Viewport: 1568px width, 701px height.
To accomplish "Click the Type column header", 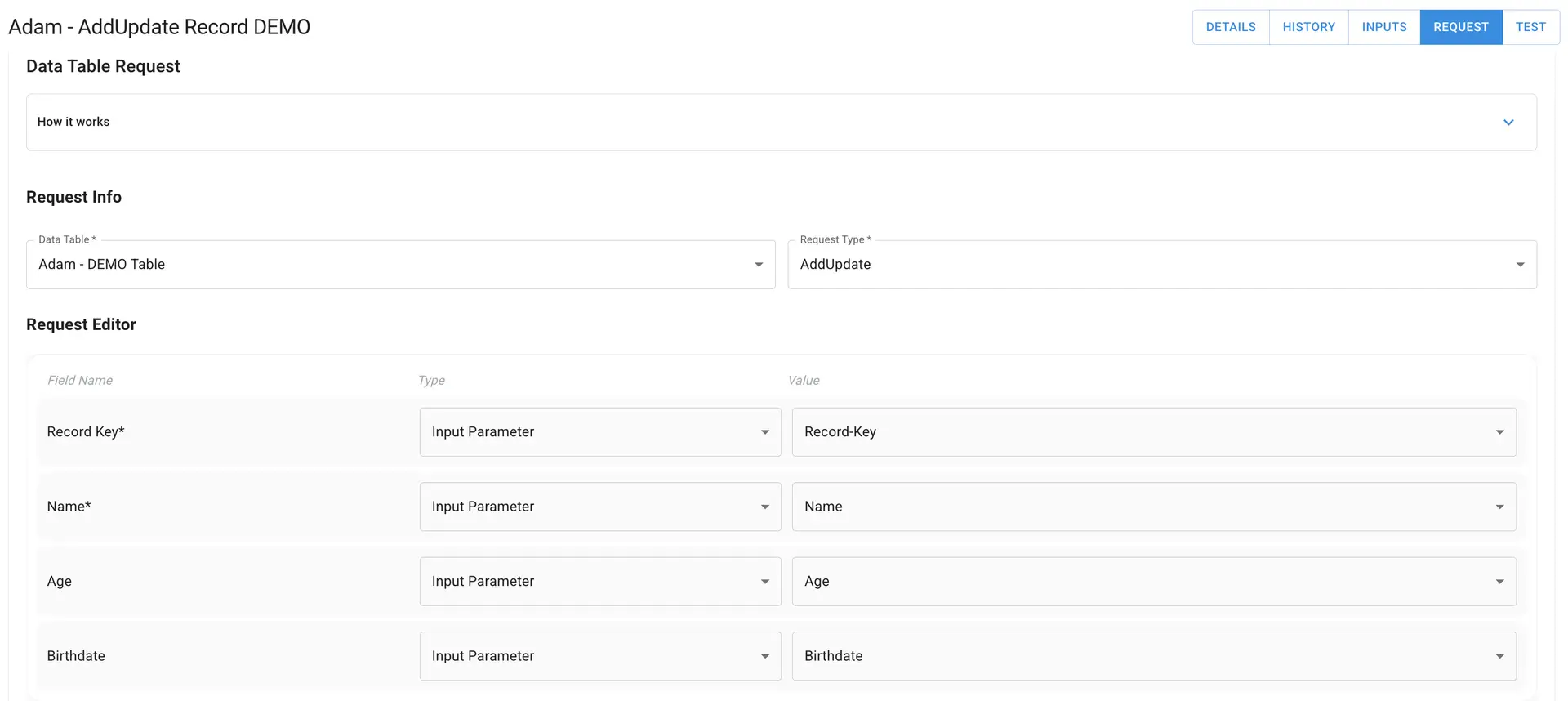I will [x=431, y=380].
